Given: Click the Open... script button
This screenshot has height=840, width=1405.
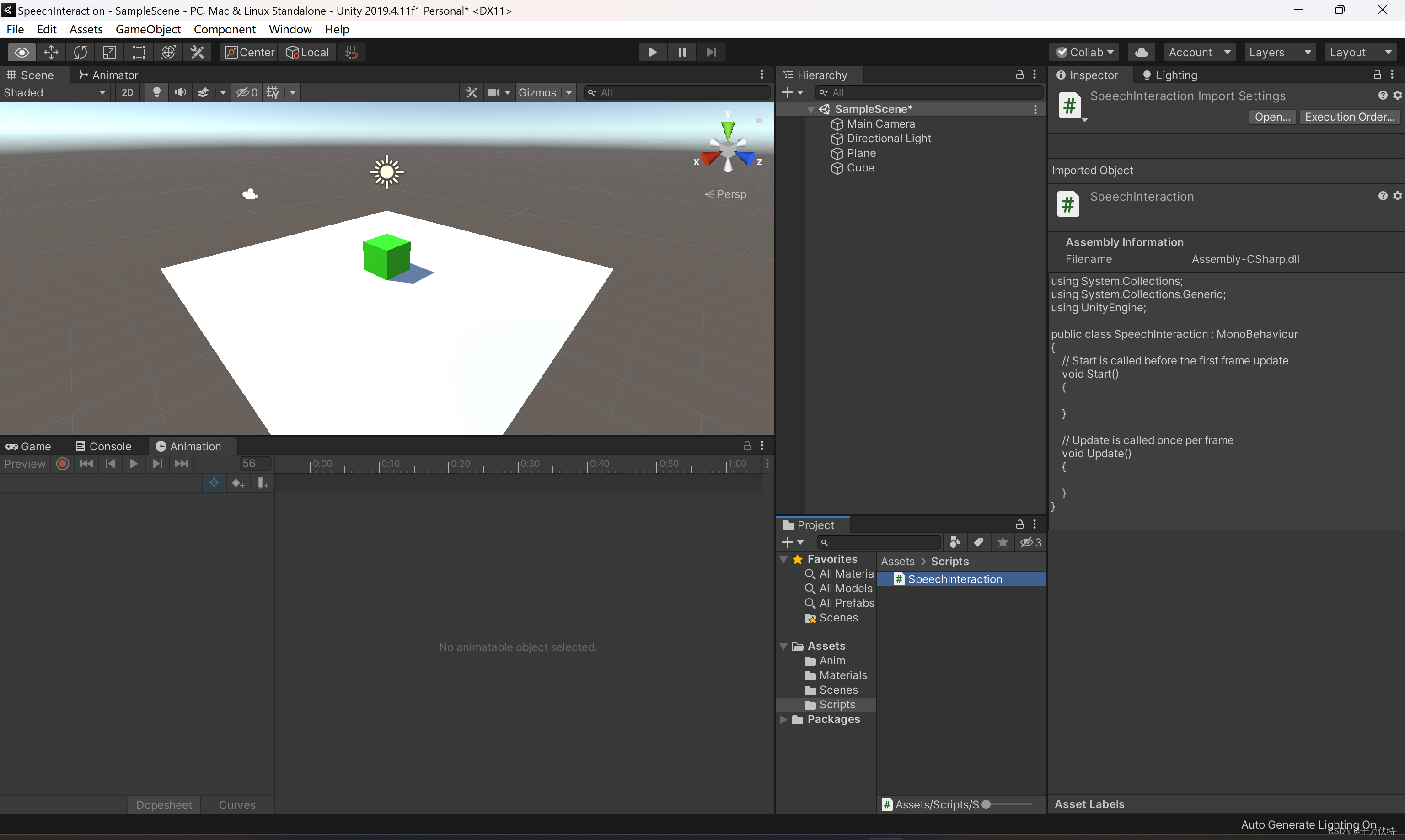Looking at the screenshot, I should (1271, 117).
